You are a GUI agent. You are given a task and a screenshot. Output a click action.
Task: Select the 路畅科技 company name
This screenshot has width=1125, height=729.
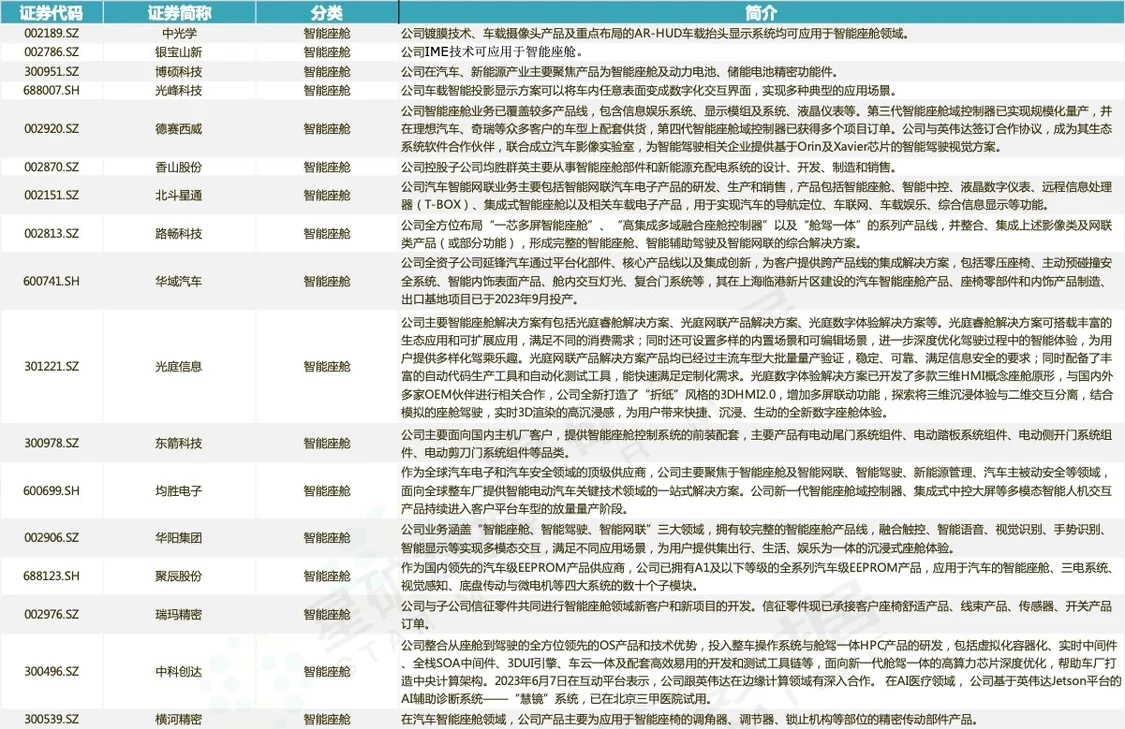(179, 233)
